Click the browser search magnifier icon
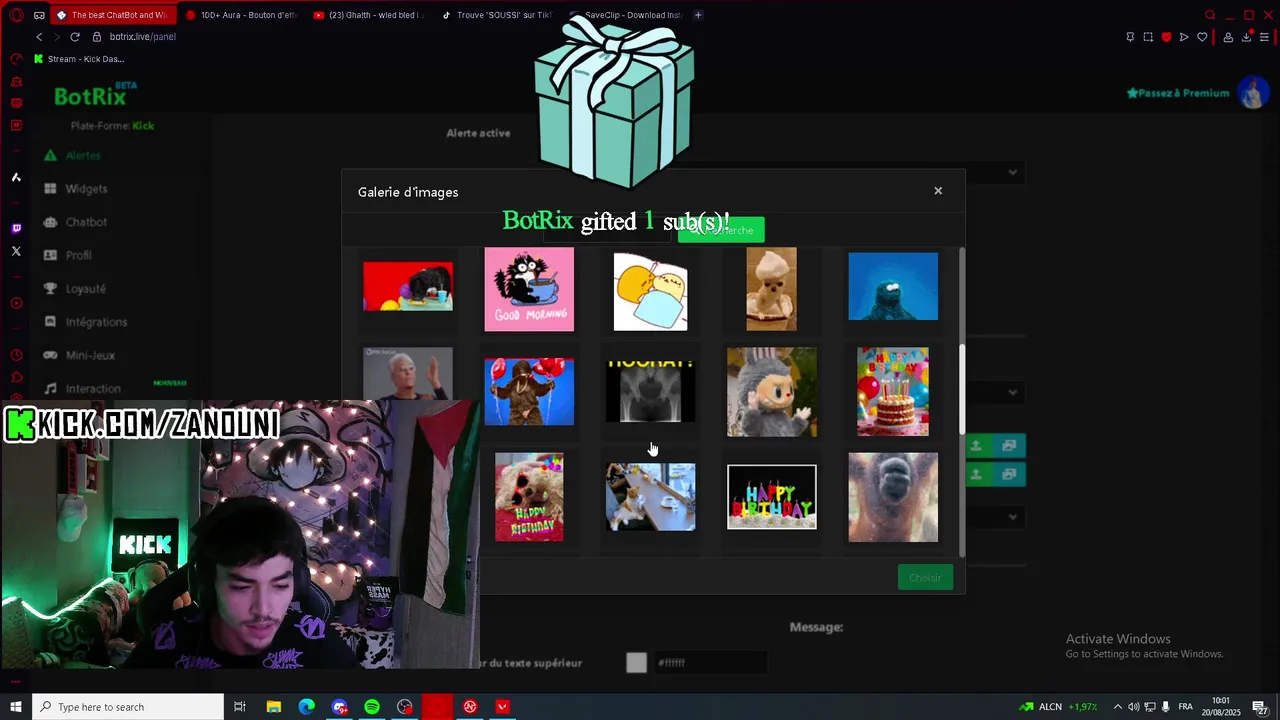This screenshot has width=1280, height=720. [1210, 15]
